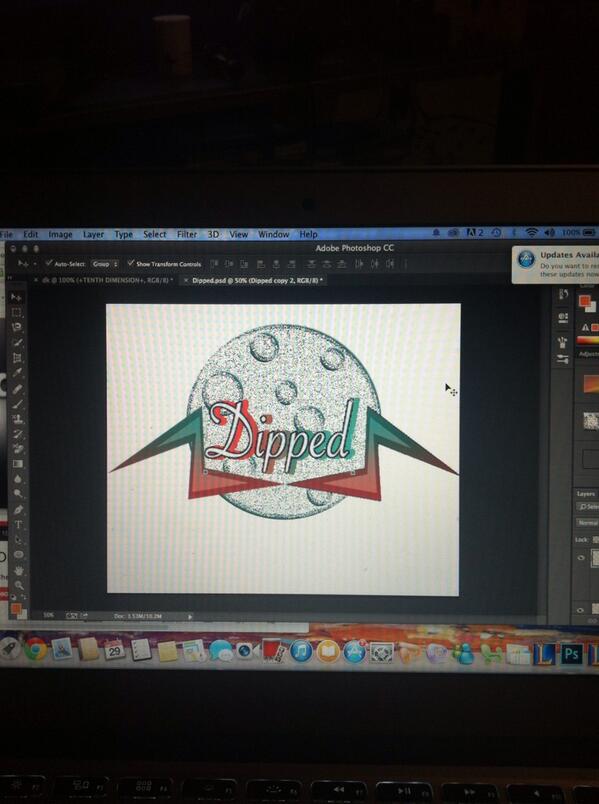This screenshot has width=599, height=804.
Task: Open iTunes from the Dock
Action: pyautogui.click(x=301, y=651)
